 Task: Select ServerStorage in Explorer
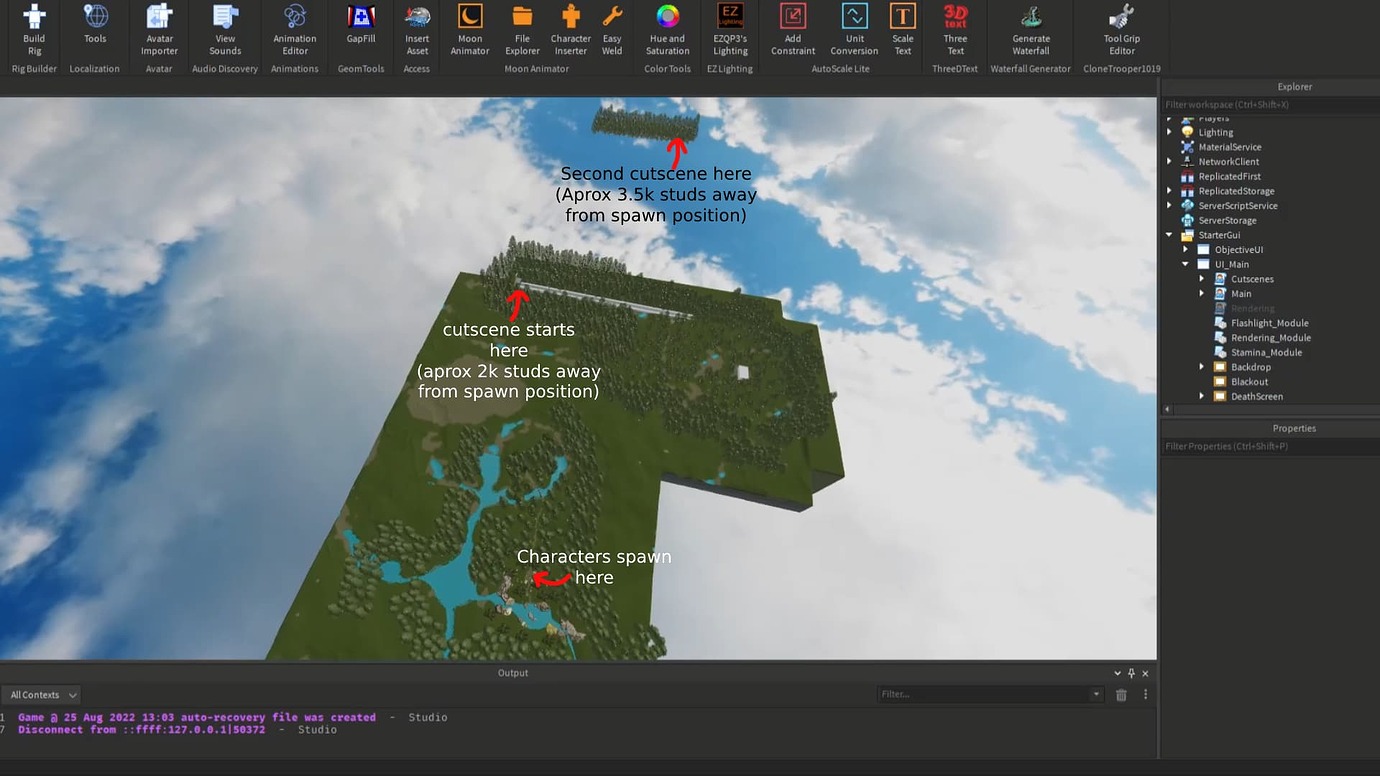pos(1226,220)
